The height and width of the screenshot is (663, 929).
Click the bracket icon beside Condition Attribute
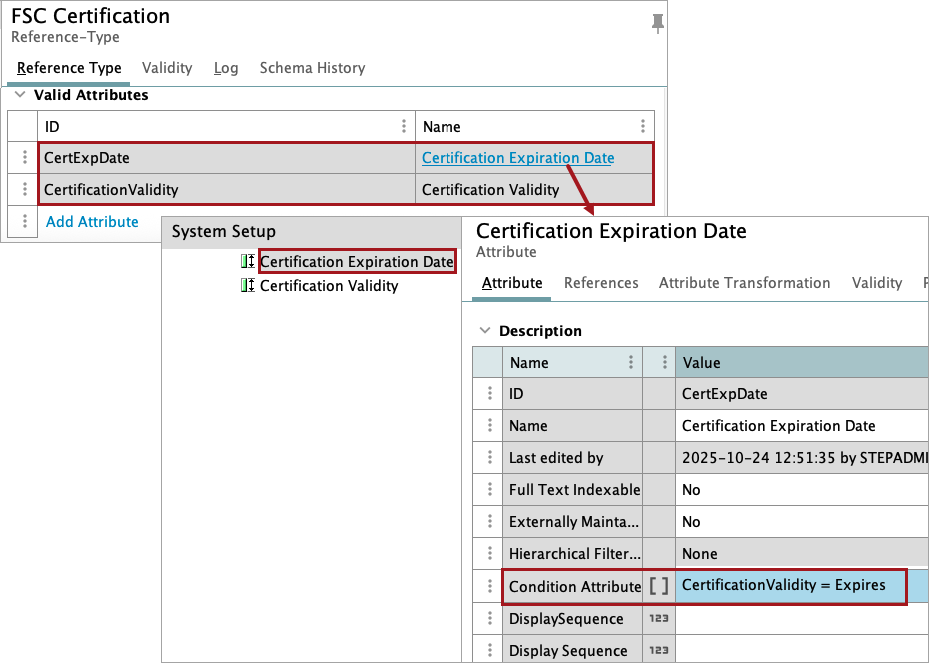(659, 587)
